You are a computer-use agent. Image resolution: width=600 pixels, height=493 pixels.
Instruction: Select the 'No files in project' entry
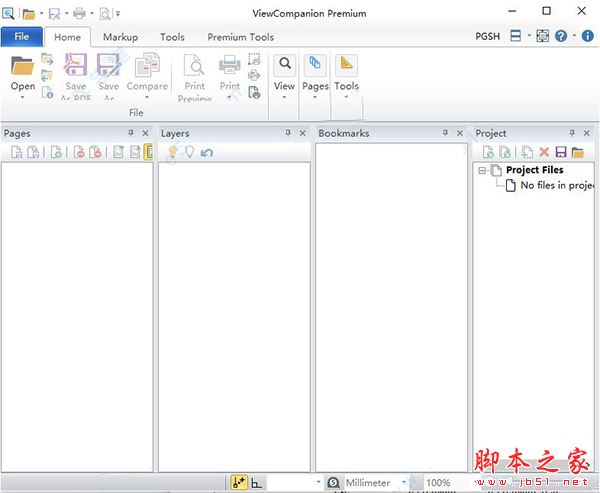[558, 185]
